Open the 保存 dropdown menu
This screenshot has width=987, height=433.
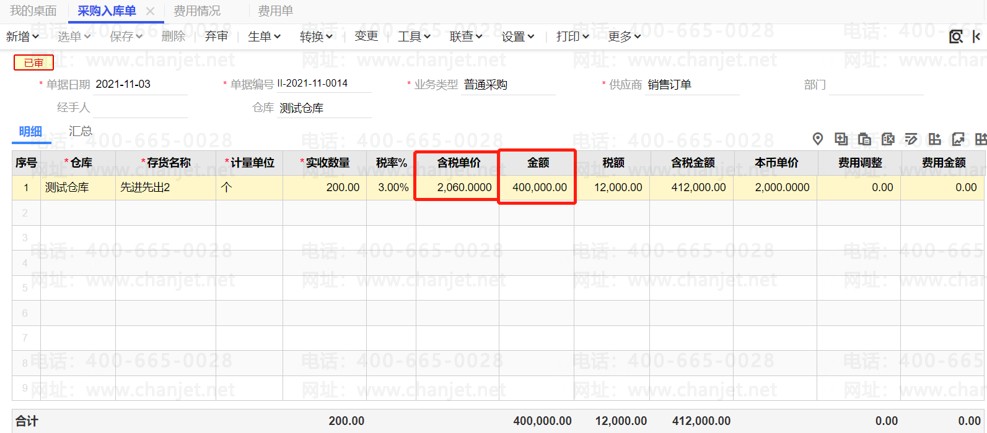point(126,37)
